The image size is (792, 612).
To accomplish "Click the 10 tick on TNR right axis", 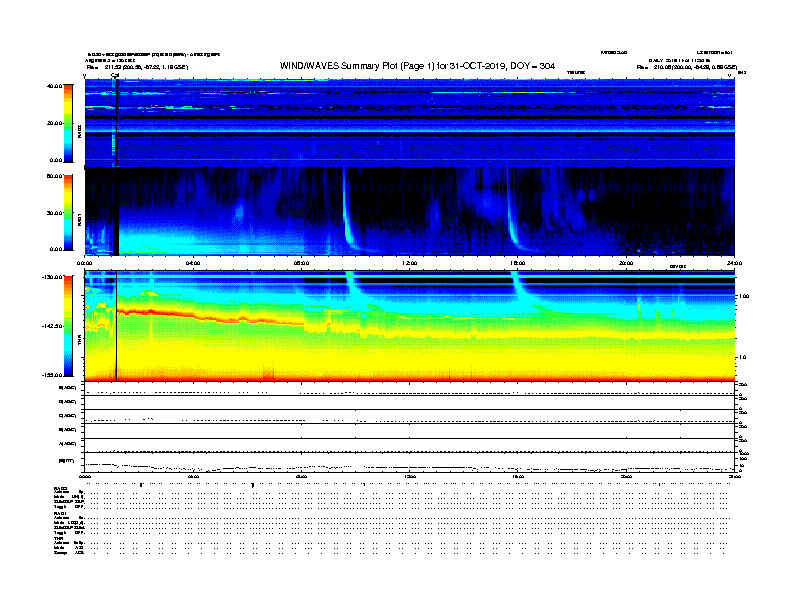I will [742, 358].
